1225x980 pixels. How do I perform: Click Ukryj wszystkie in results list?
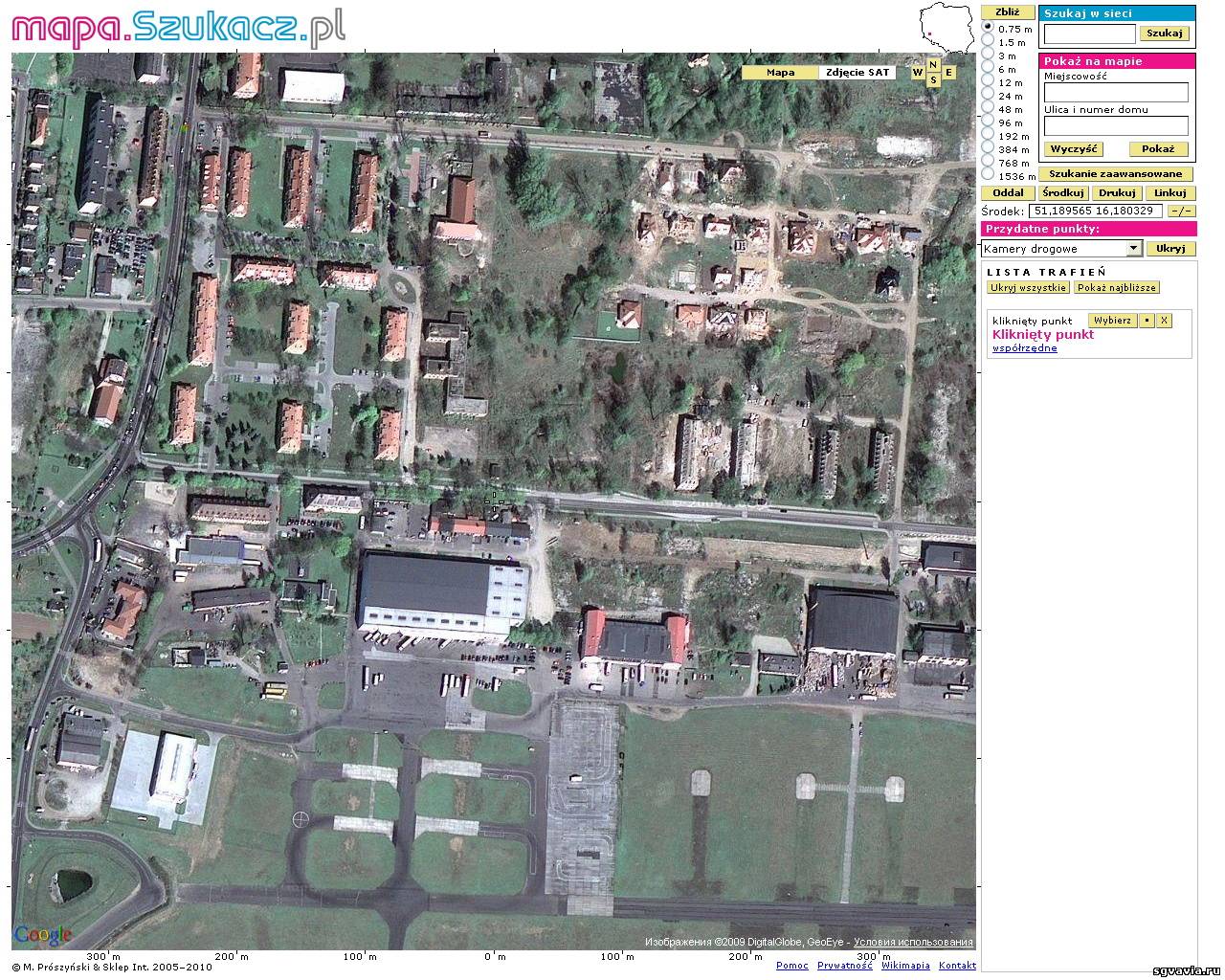pyautogui.click(x=1029, y=288)
